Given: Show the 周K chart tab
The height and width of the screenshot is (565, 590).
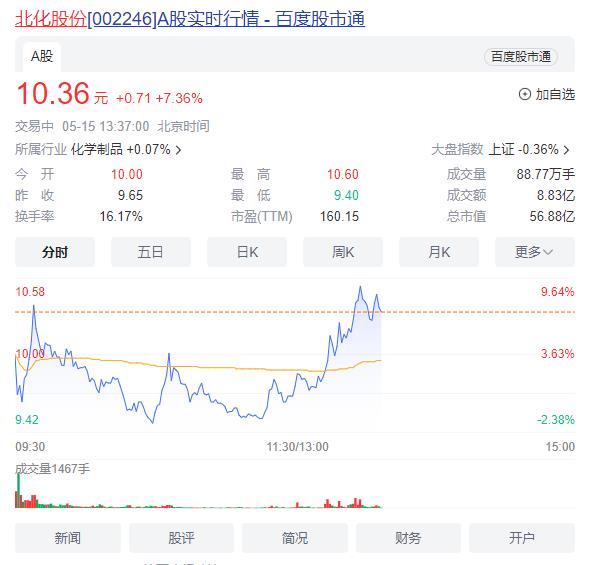Looking at the screenshot, I should coord(343,252).
